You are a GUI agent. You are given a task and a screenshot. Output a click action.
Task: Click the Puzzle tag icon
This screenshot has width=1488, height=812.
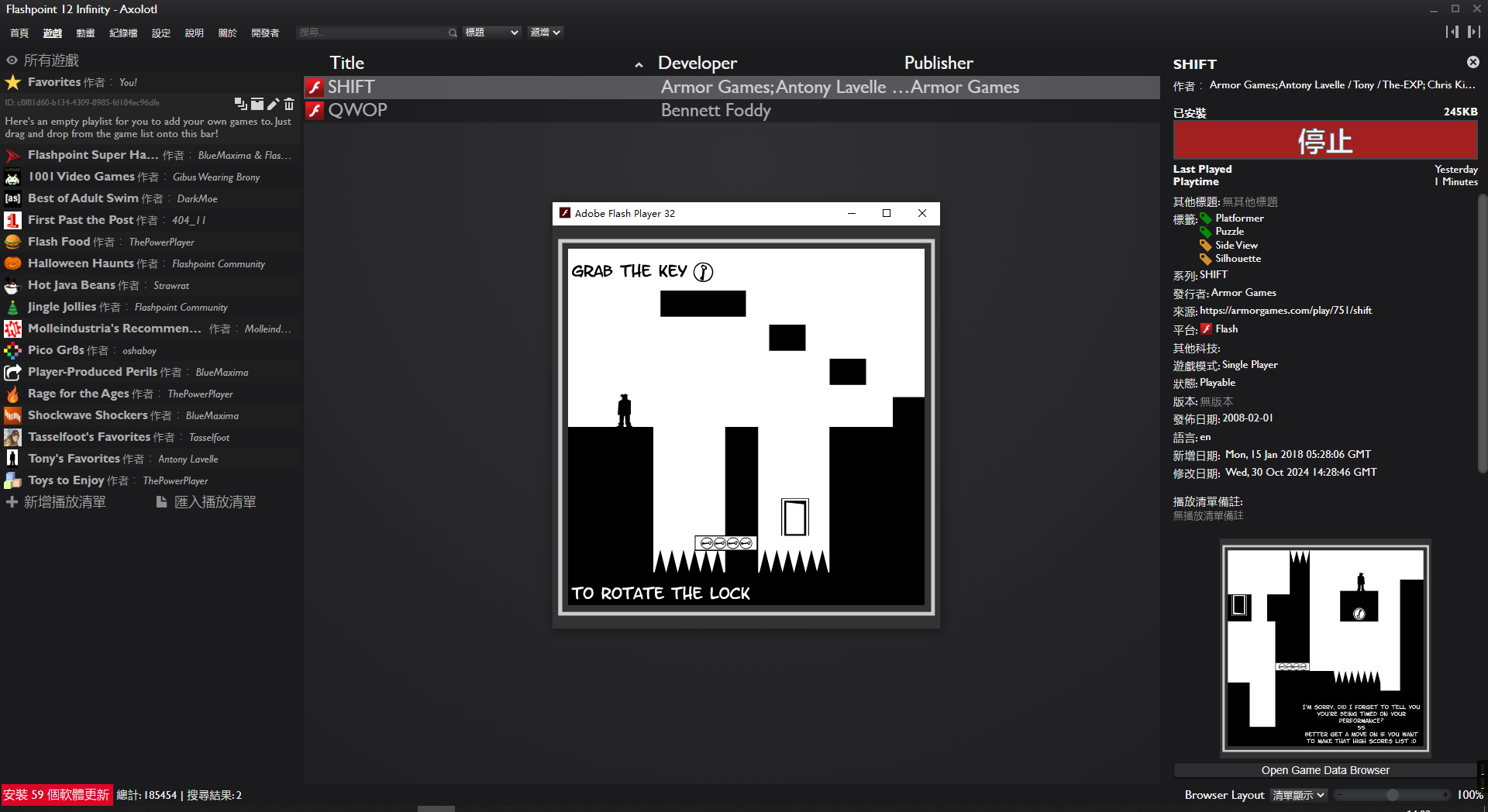click(x=1206, y=232)
